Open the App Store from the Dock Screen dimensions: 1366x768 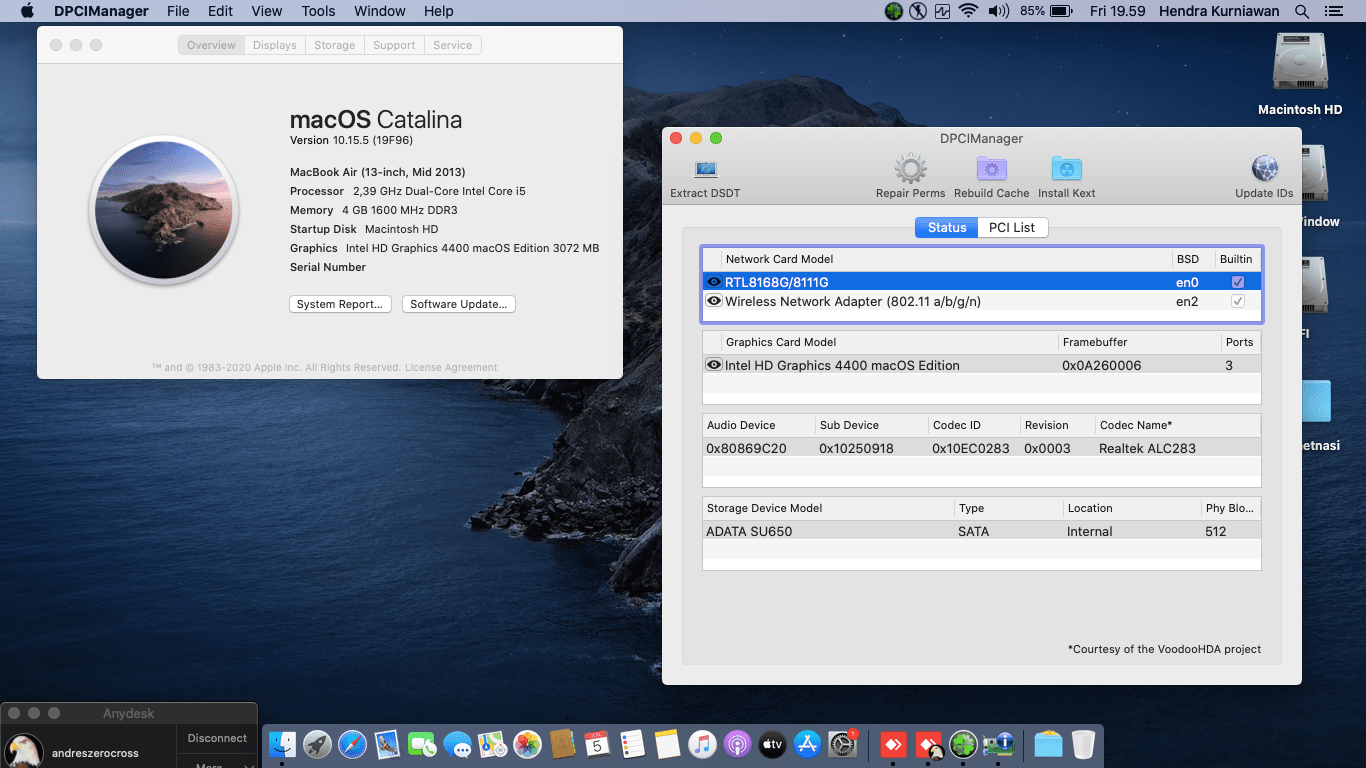pyautogui.click(x=807, y=744)
